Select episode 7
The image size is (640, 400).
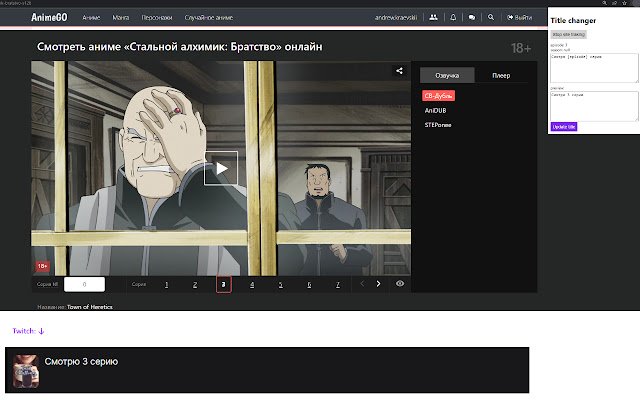point(338,284)
